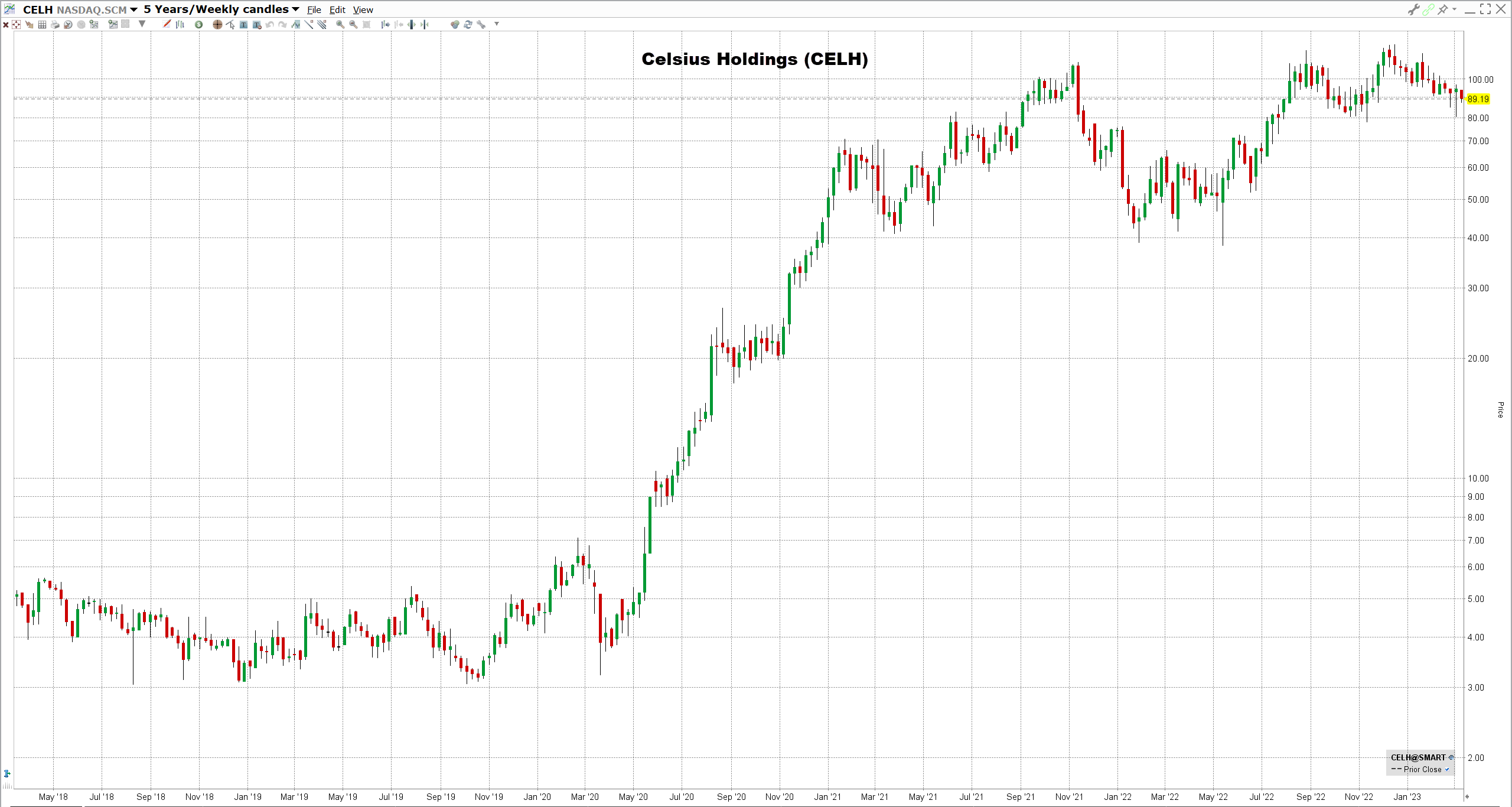
Task: Click the CELH@SMART legend label
Action: pyautogui.click(x=1418, y=757)
